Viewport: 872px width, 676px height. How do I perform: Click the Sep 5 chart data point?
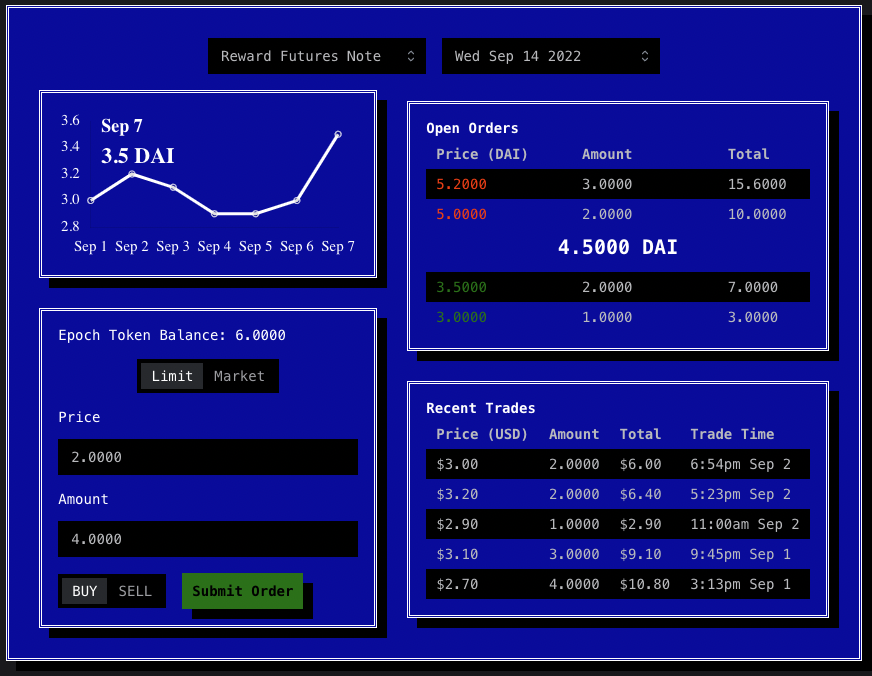tap(256, 213)
